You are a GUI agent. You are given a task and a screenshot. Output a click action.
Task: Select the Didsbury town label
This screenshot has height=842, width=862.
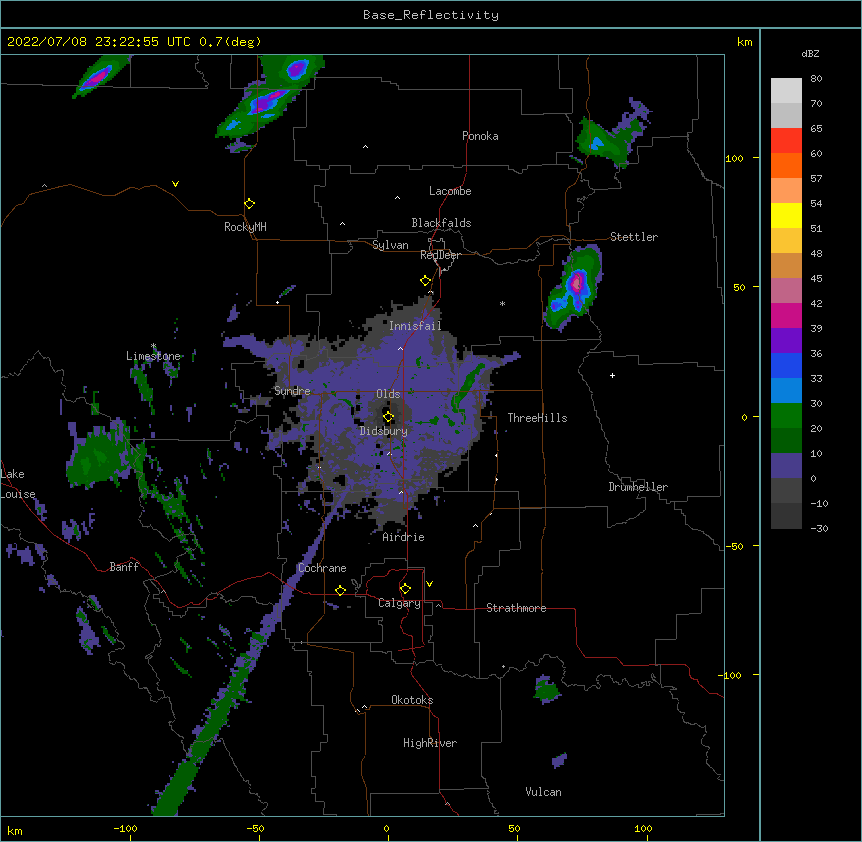(x=384, y=431)
